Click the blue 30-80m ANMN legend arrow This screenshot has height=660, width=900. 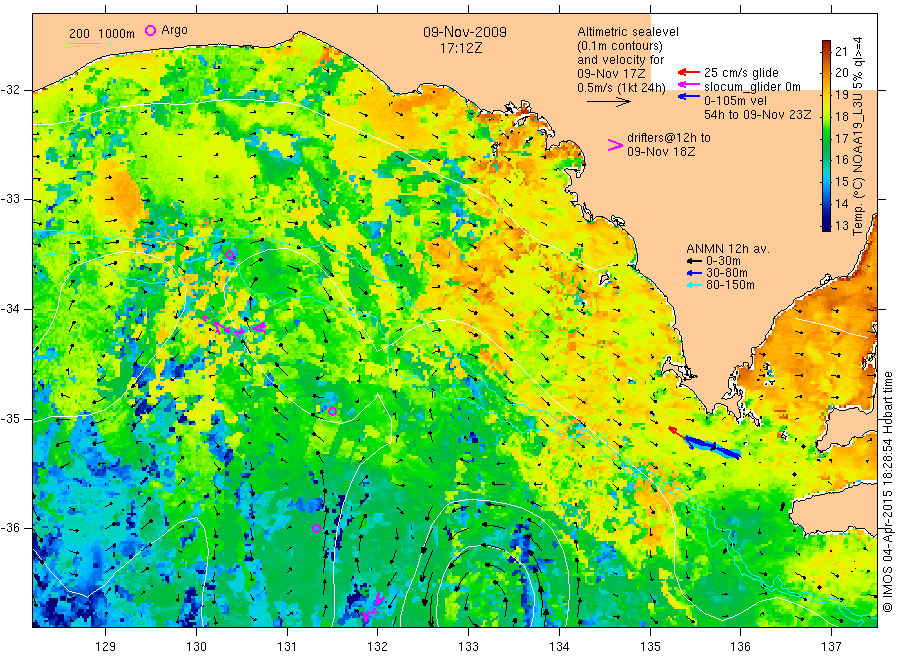tap(695, 273)
